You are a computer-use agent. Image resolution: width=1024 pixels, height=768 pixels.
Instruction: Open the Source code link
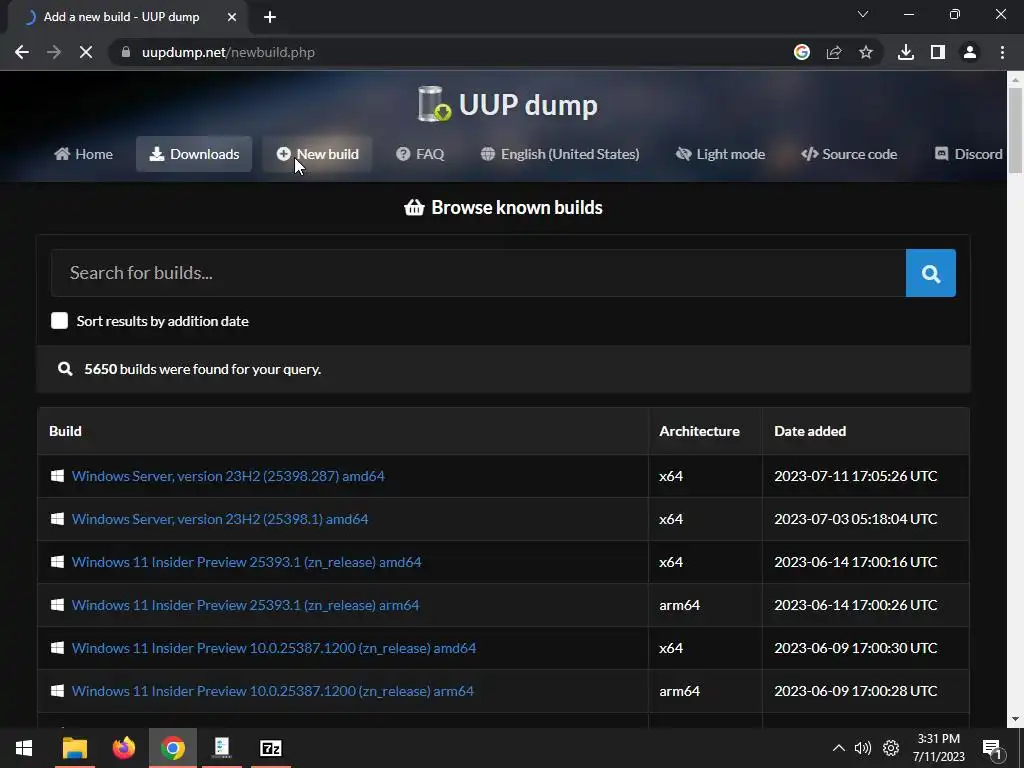[849, 154]
